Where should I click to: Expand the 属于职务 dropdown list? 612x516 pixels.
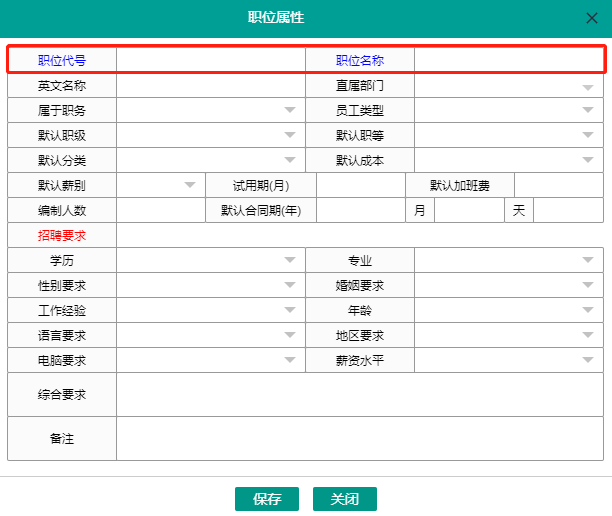289,111
